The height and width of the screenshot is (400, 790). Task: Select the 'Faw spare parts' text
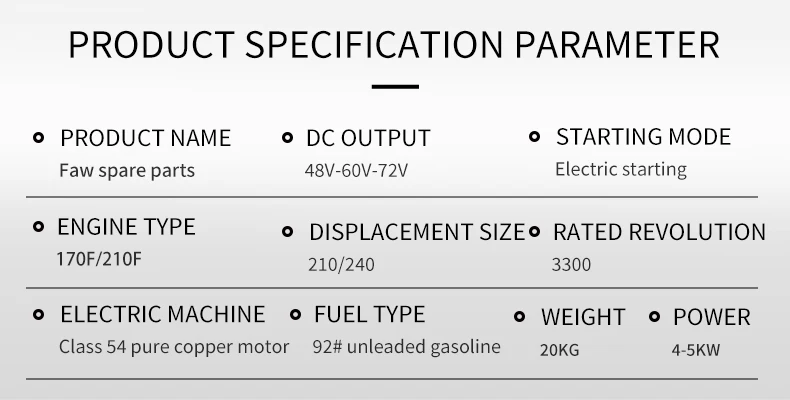[127, 170]
